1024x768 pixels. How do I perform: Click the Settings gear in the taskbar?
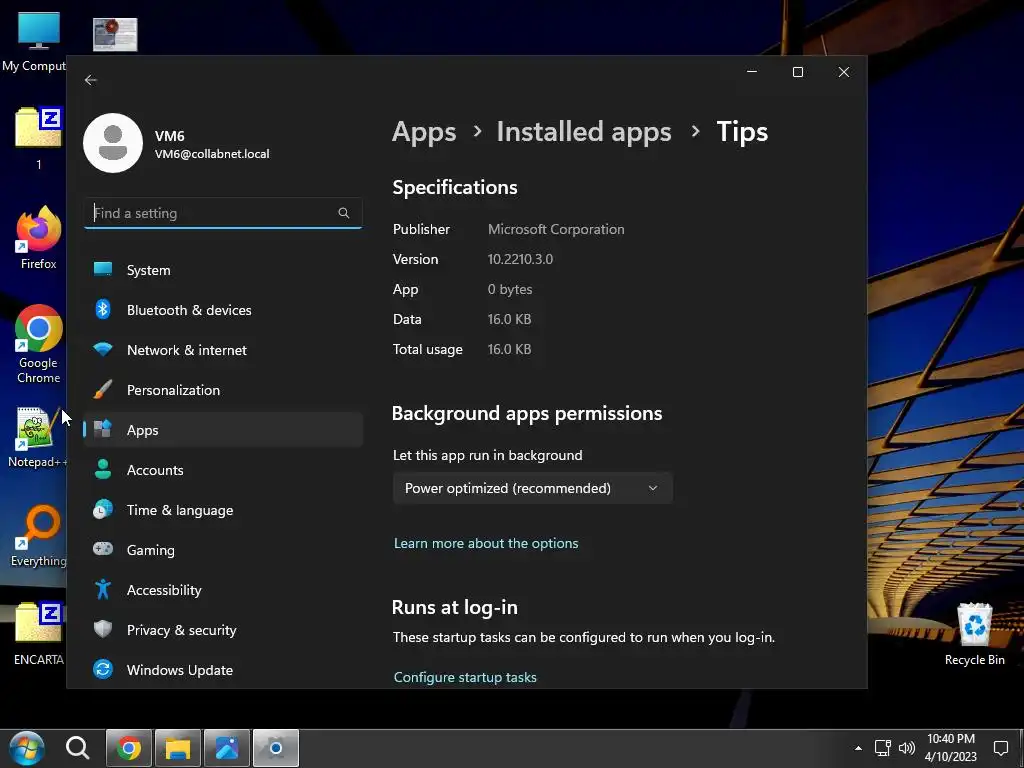click(x=276, y=748)
